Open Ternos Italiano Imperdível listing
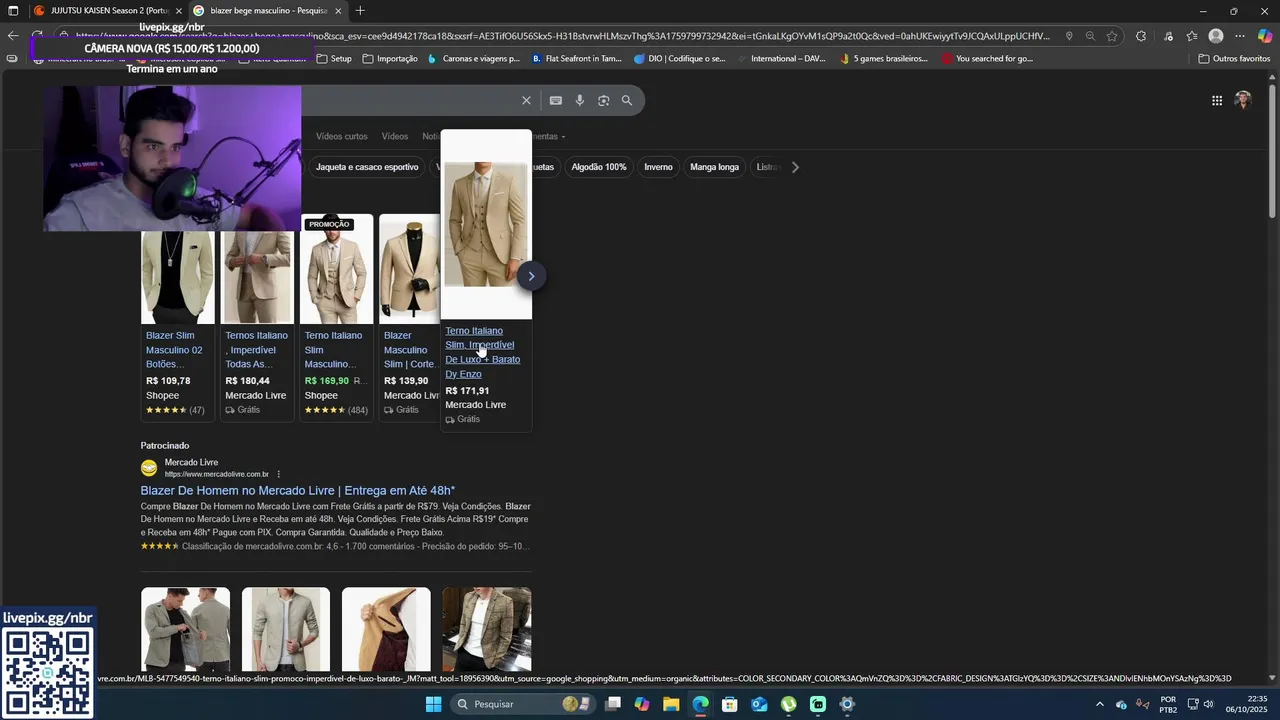This screenshot has width=1280, height=720. coord(256,350)
